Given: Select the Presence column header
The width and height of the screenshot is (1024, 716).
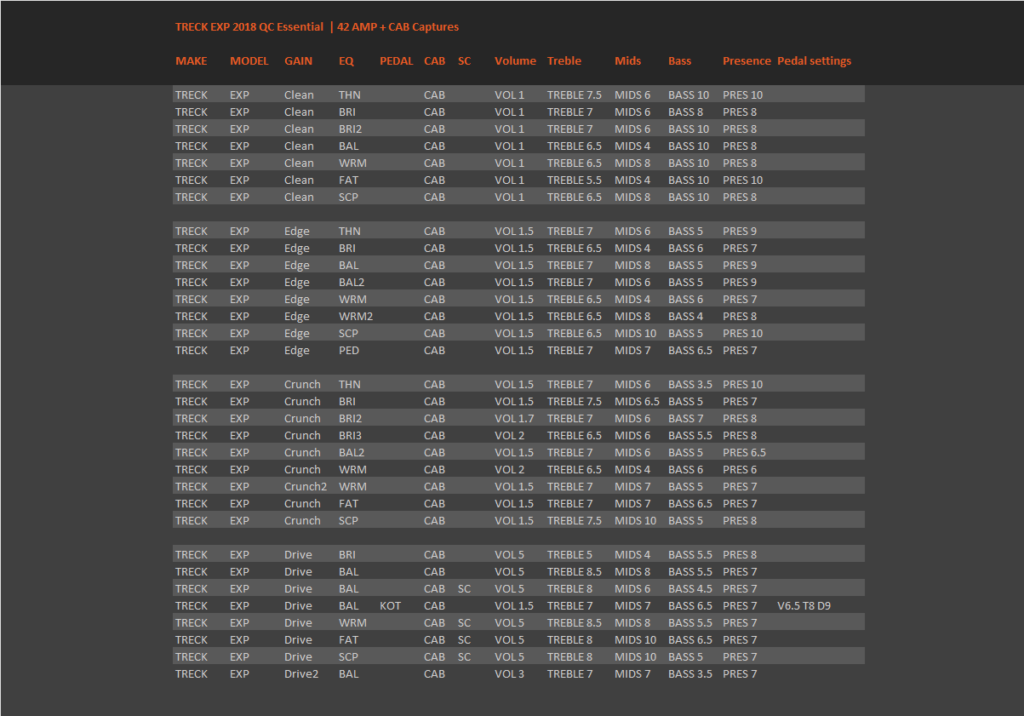Looking at the screenshot, I should (x=746, y=61).
